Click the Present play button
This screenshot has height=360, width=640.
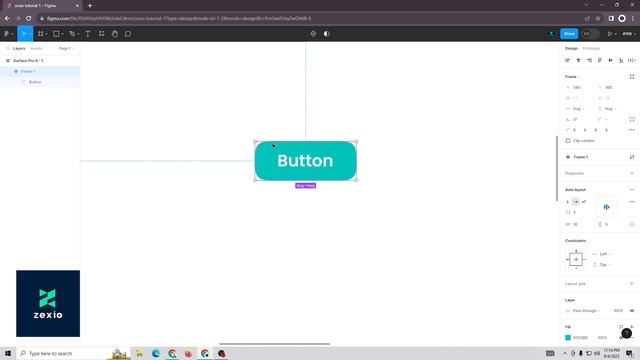tap(609, 34)
